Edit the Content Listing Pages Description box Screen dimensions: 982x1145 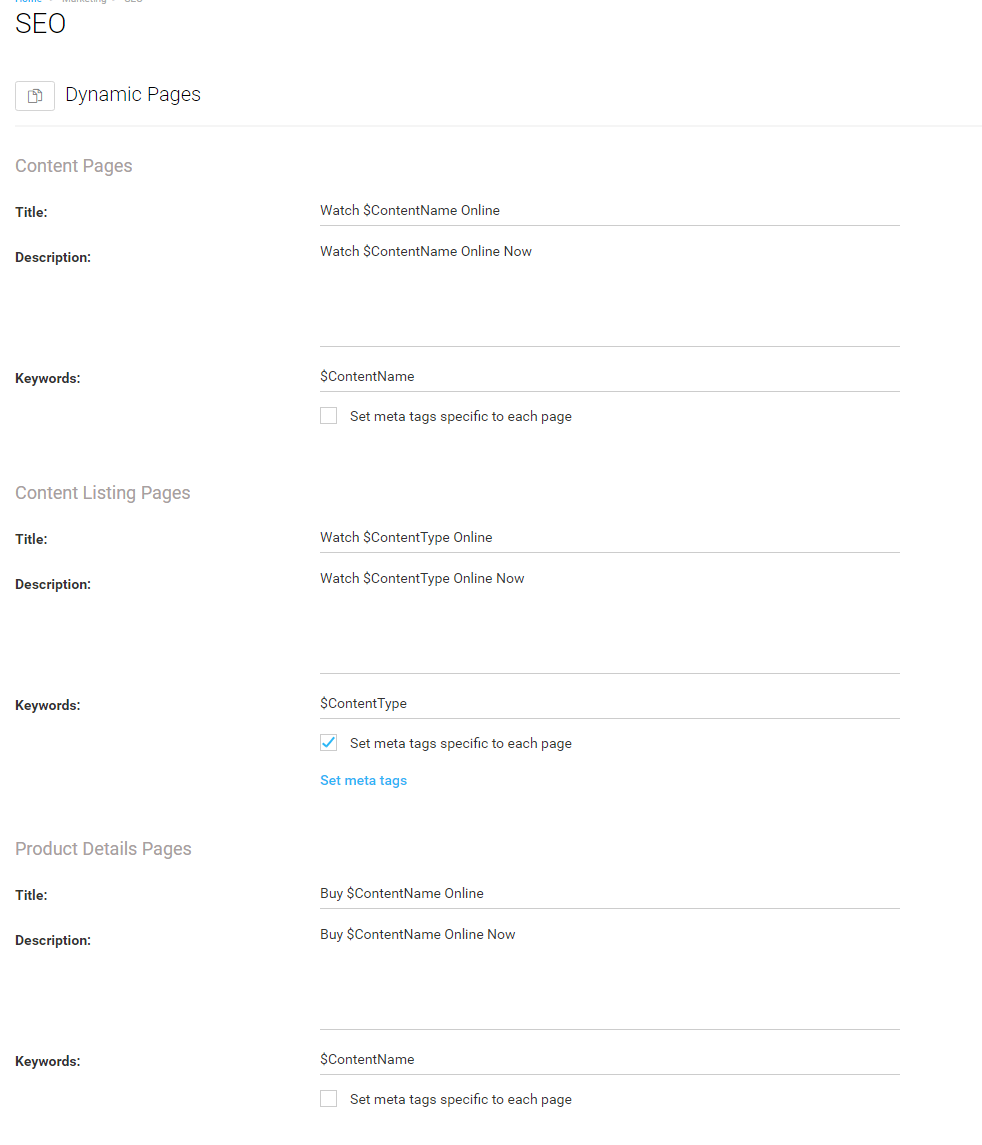610,620
